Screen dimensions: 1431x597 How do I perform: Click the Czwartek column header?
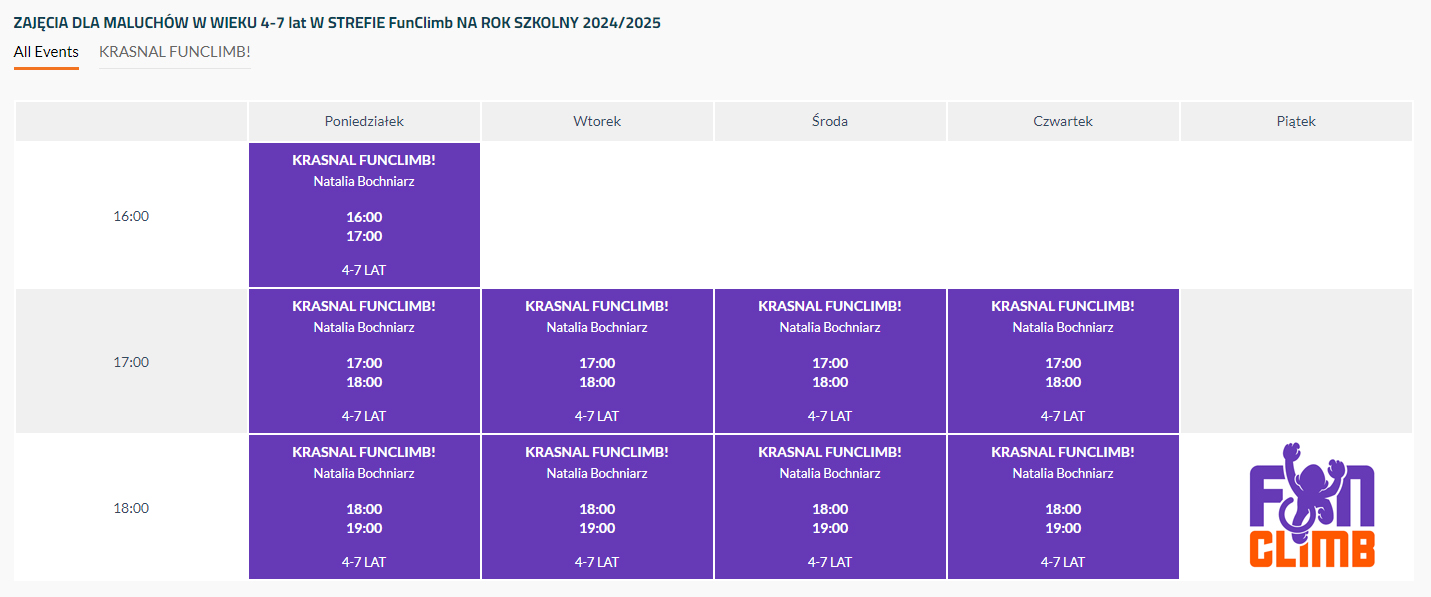[1063, 121]
